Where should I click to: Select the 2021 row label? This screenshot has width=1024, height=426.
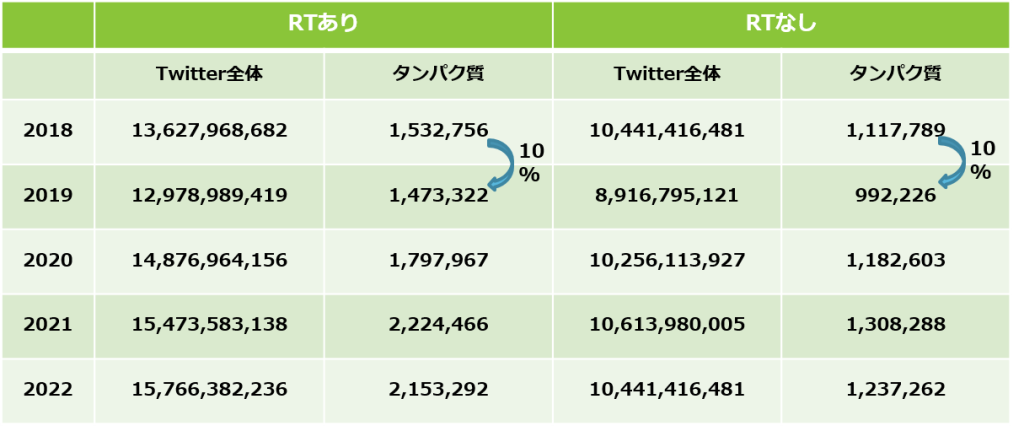coord(48,325)
